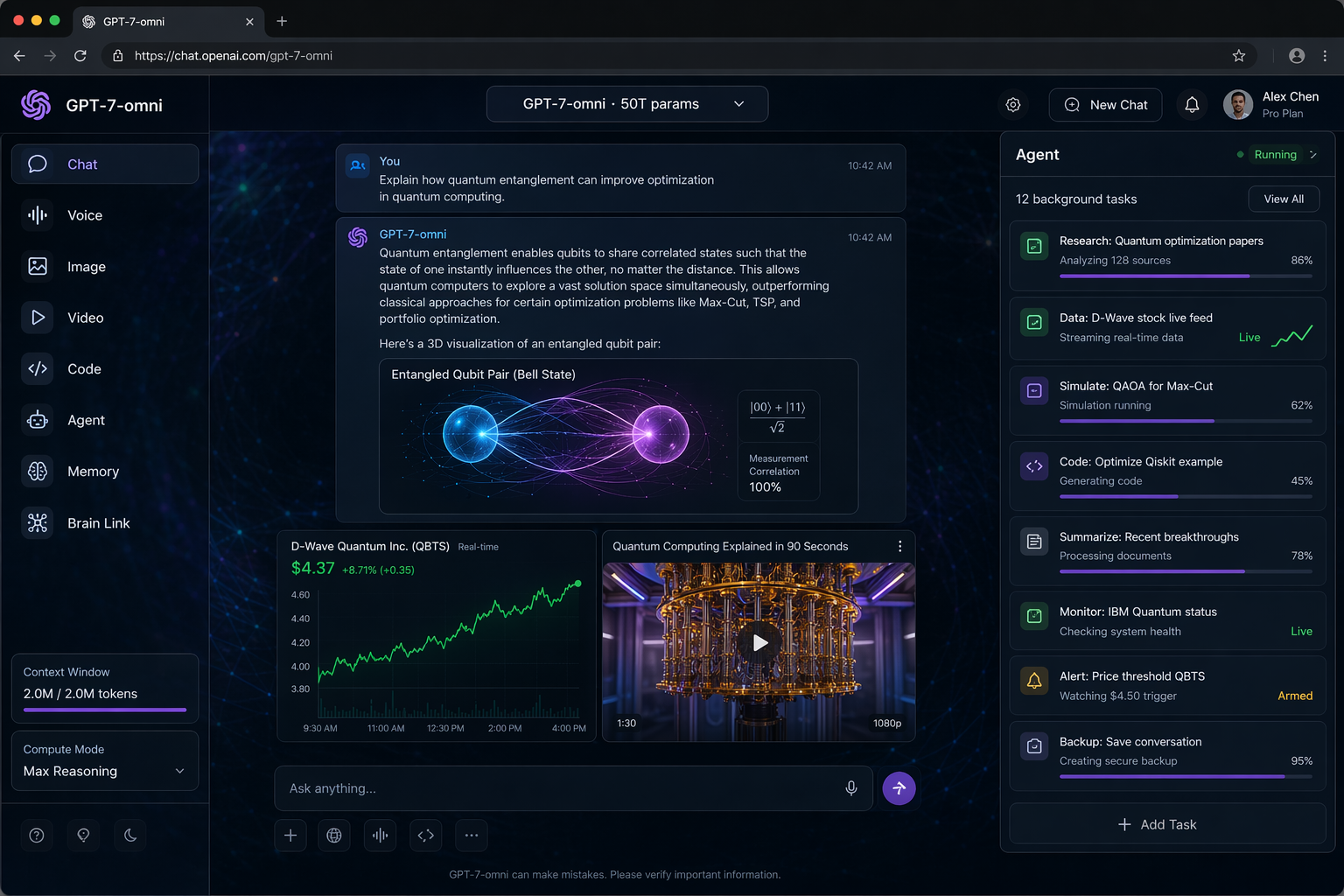The height and width of the screenshot is (896, 1344).
Task: Open the Memory section
Action: click(x=105, y=472)
